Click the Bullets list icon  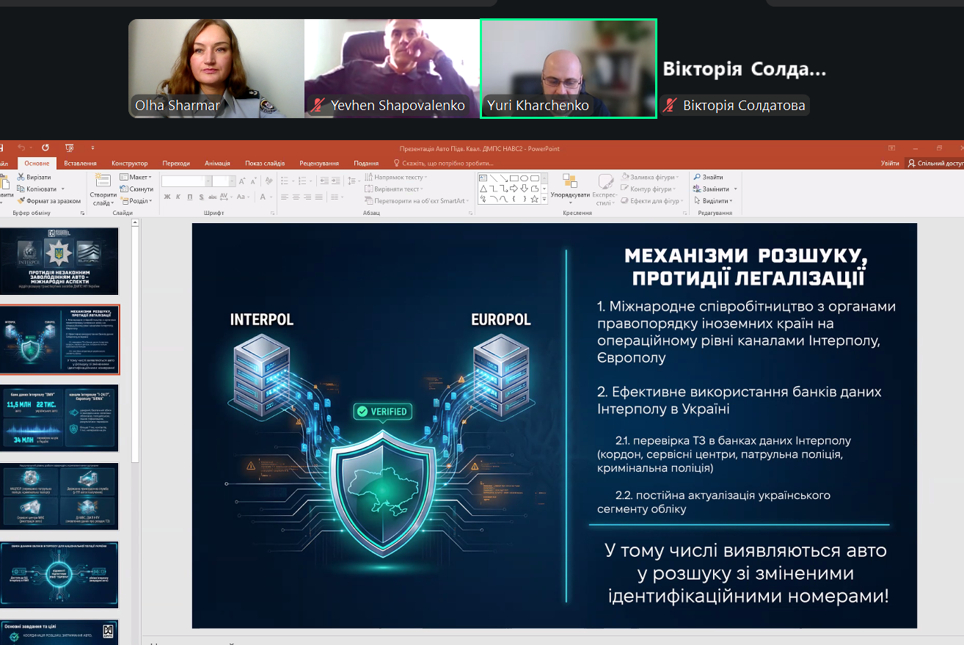(286, 181)
